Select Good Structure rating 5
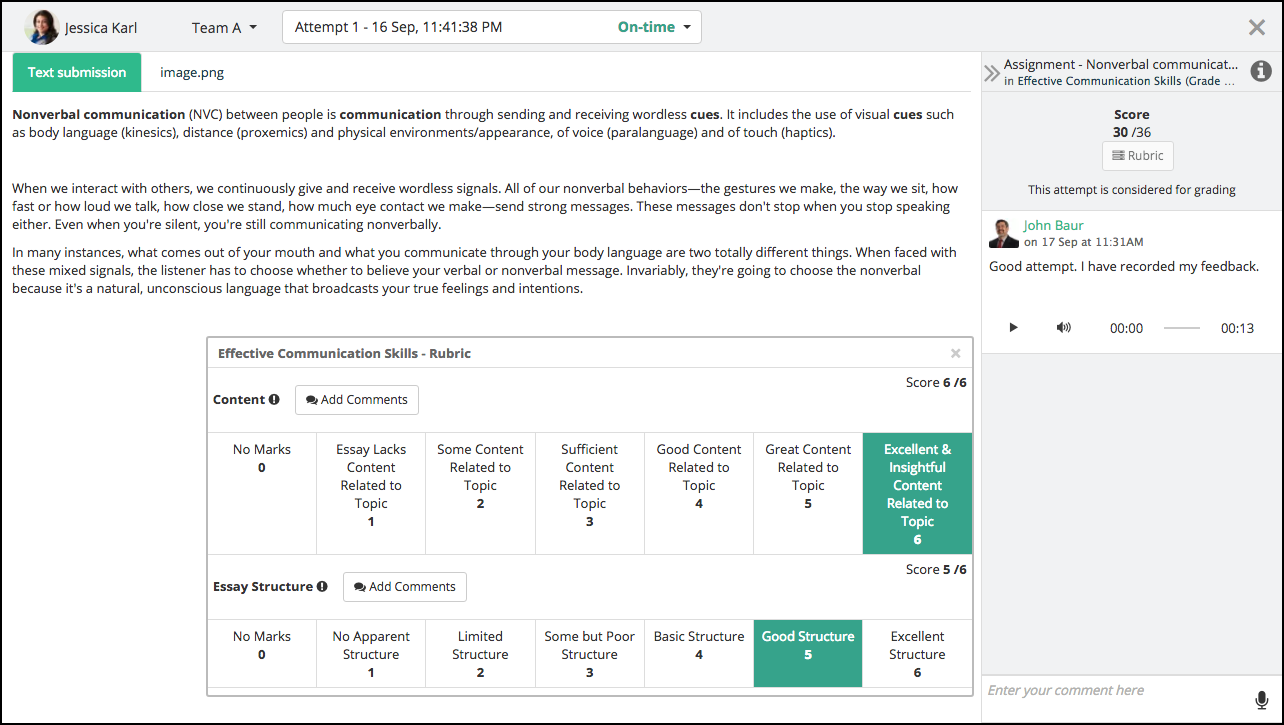The width and height of the screenshot is (1284, 725). (808, 654)
